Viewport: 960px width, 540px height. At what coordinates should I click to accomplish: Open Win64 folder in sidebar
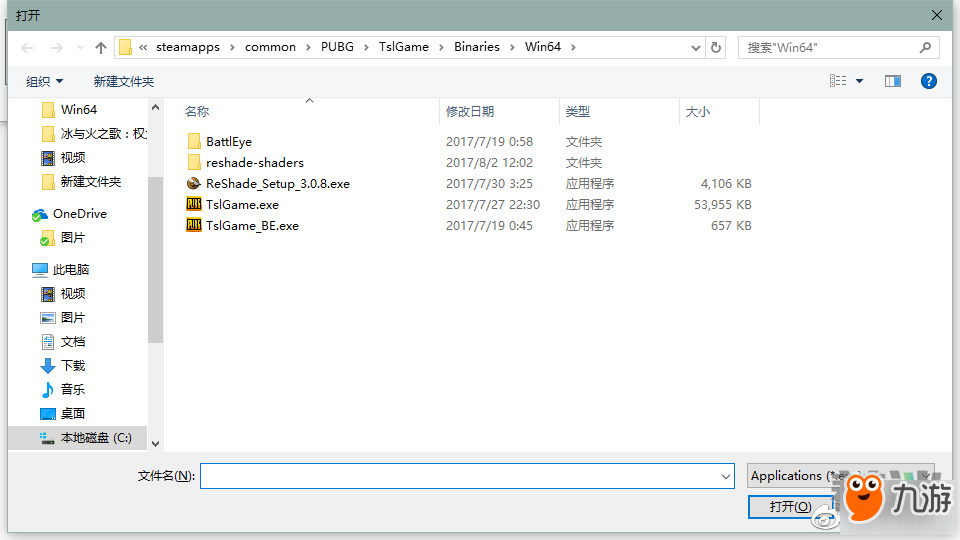pyautogui.click(x=78, y=110)
